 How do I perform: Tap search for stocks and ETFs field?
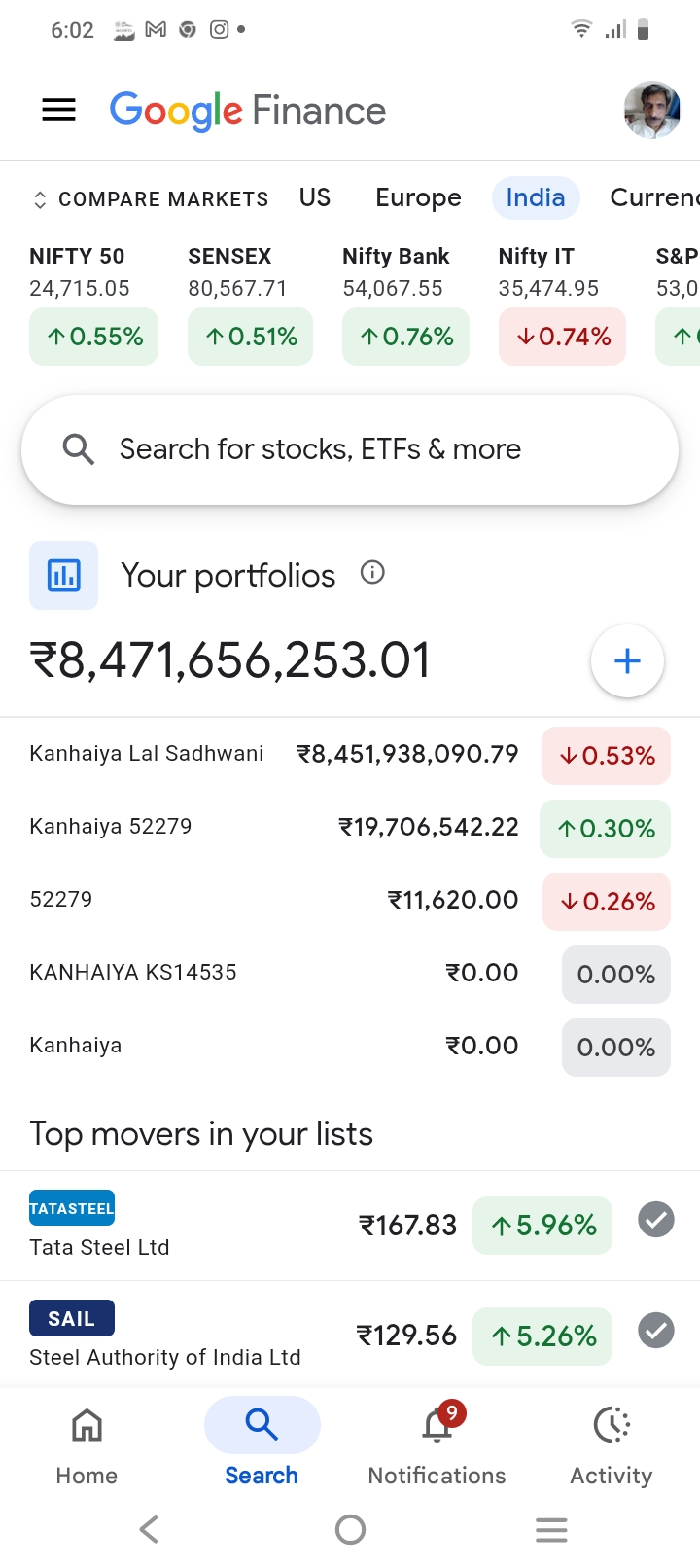click(x=350, y=449)
